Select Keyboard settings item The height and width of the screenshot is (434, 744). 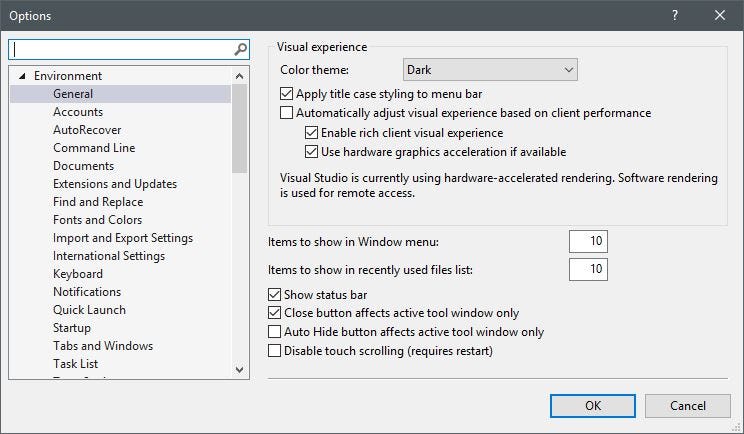78,274
